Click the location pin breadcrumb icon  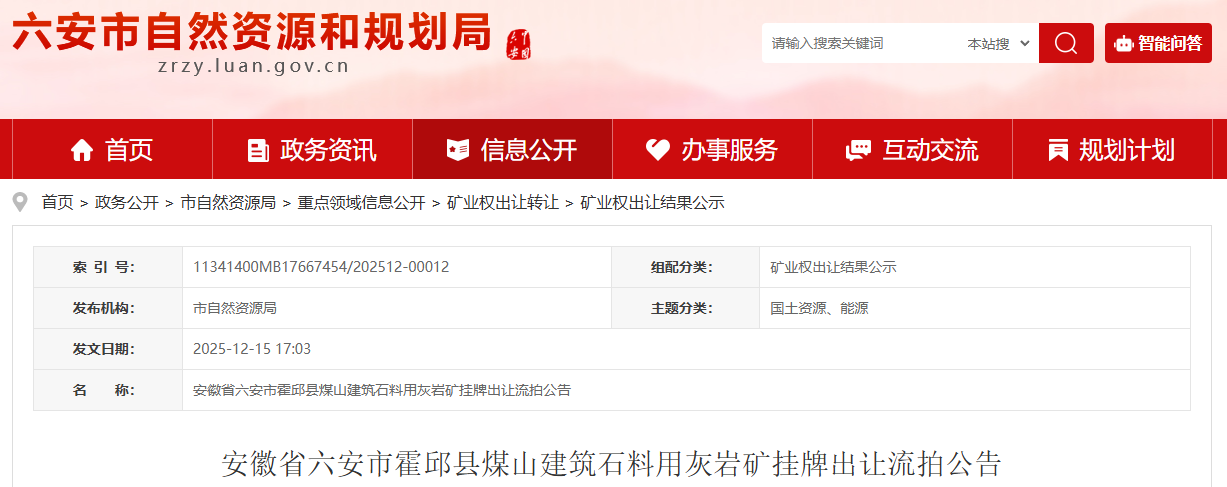pos(20,202)
